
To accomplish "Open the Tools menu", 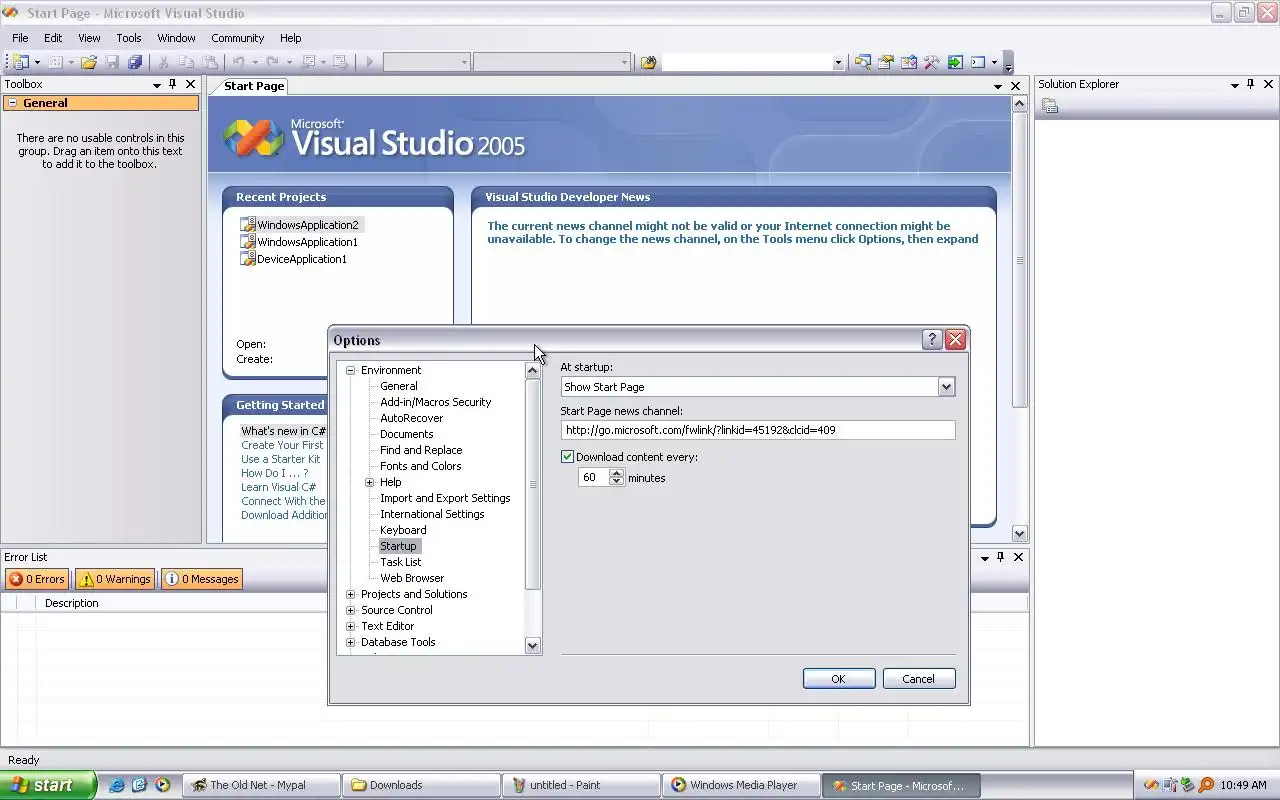I will pyautogui.click(x=129, y=38).
